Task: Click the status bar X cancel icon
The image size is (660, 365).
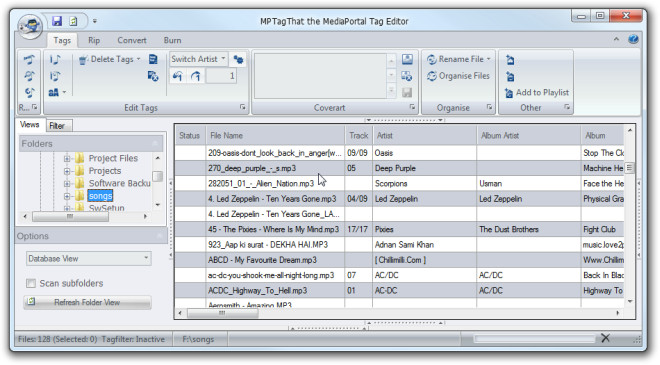Action: 605,338
